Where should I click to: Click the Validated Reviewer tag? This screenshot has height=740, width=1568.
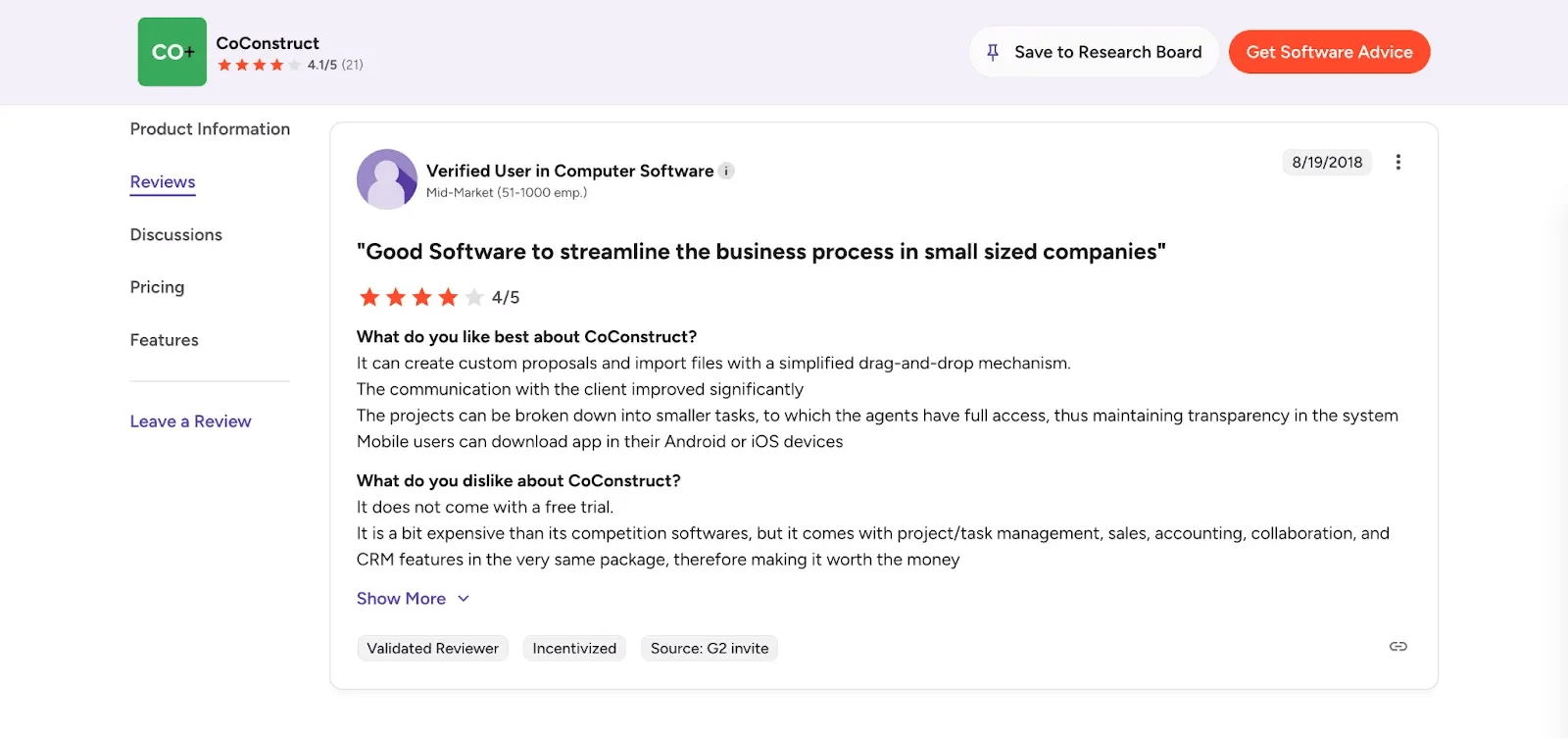pos(432,649)
